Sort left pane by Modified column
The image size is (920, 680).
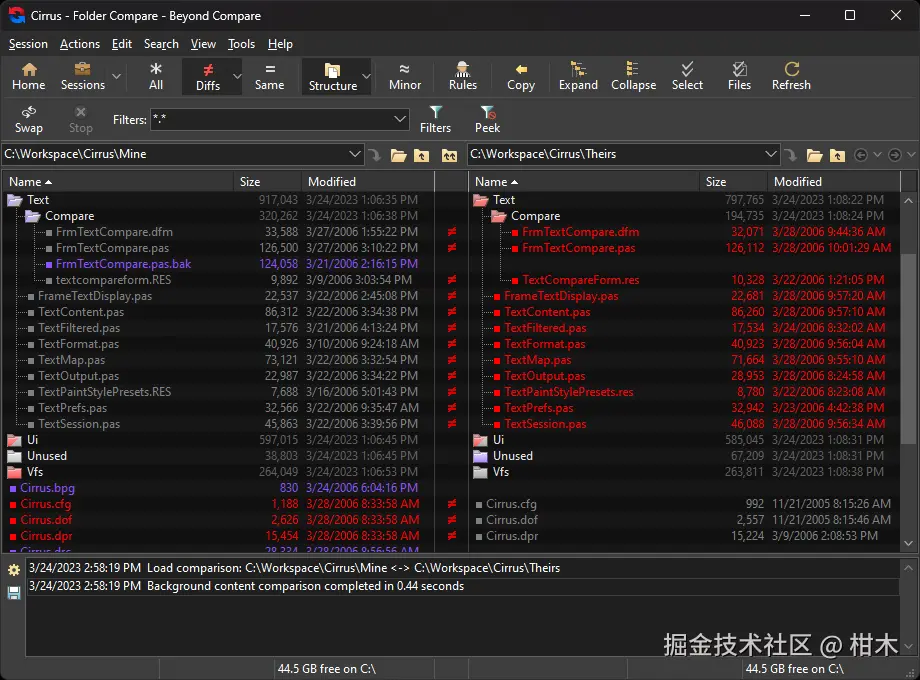368,182
